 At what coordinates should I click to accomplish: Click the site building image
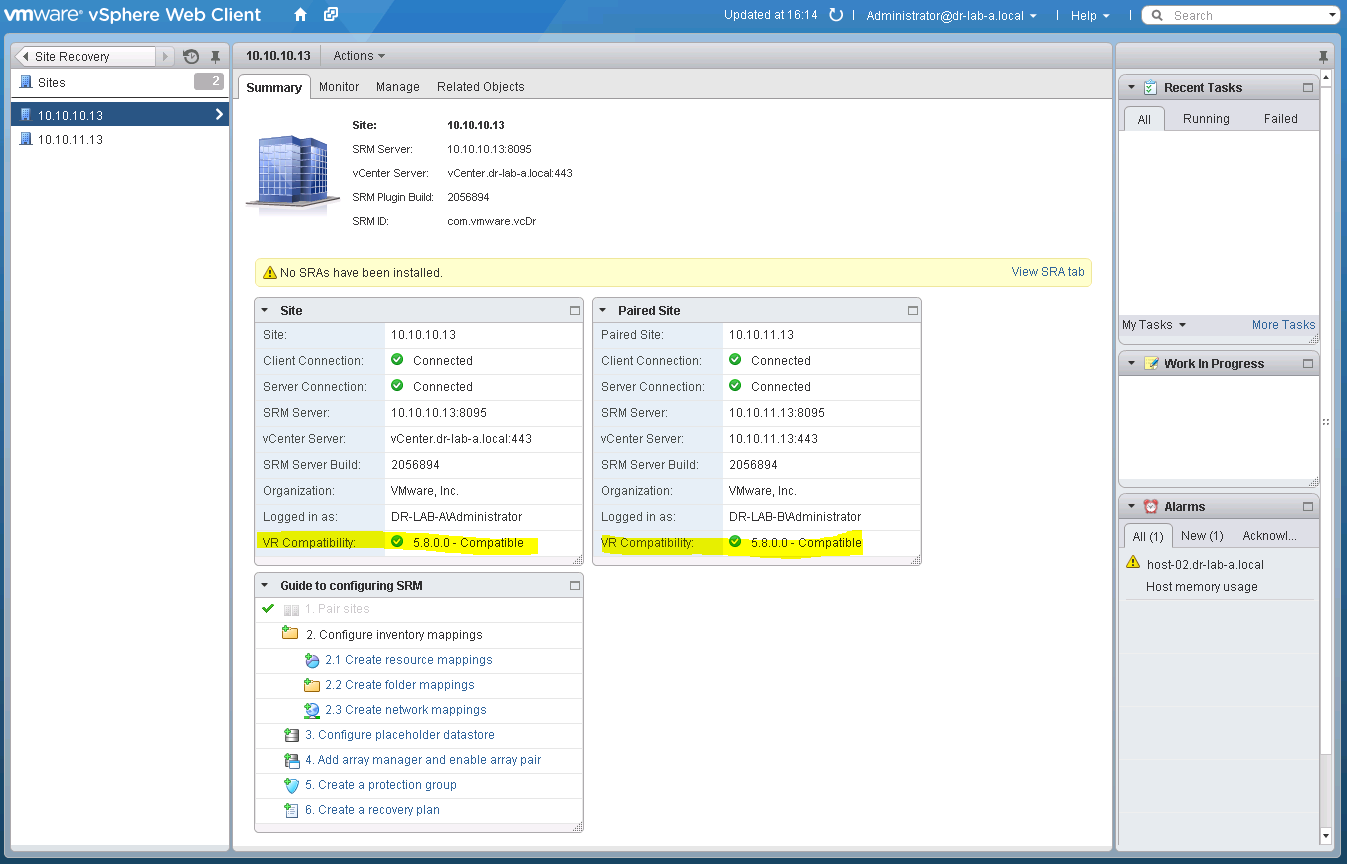(x=292, y=172)
